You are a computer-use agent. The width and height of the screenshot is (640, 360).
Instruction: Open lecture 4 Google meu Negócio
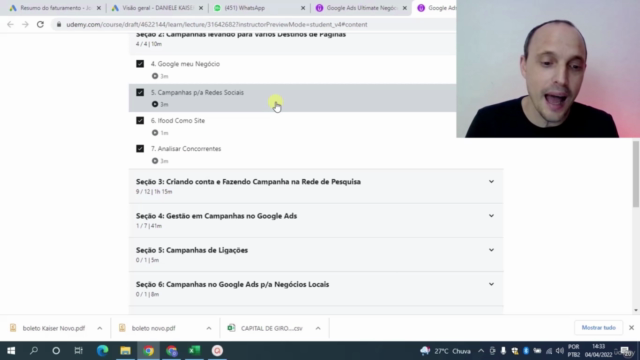(185, 64)
